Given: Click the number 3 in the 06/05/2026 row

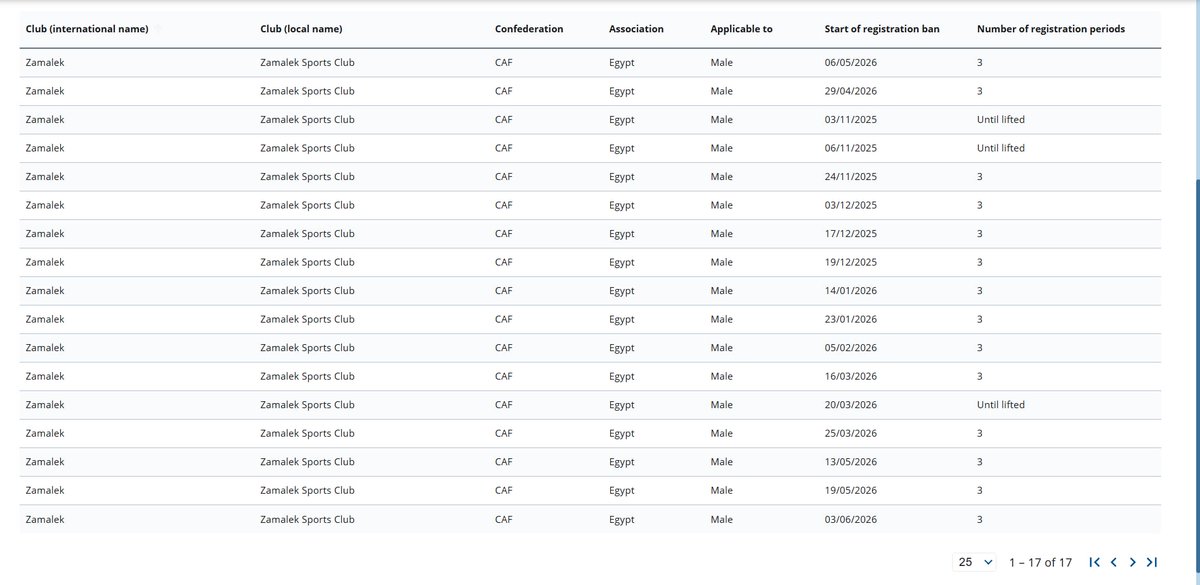Looking at the screenshot, I should pyautogui.click(x=980, y=63).
